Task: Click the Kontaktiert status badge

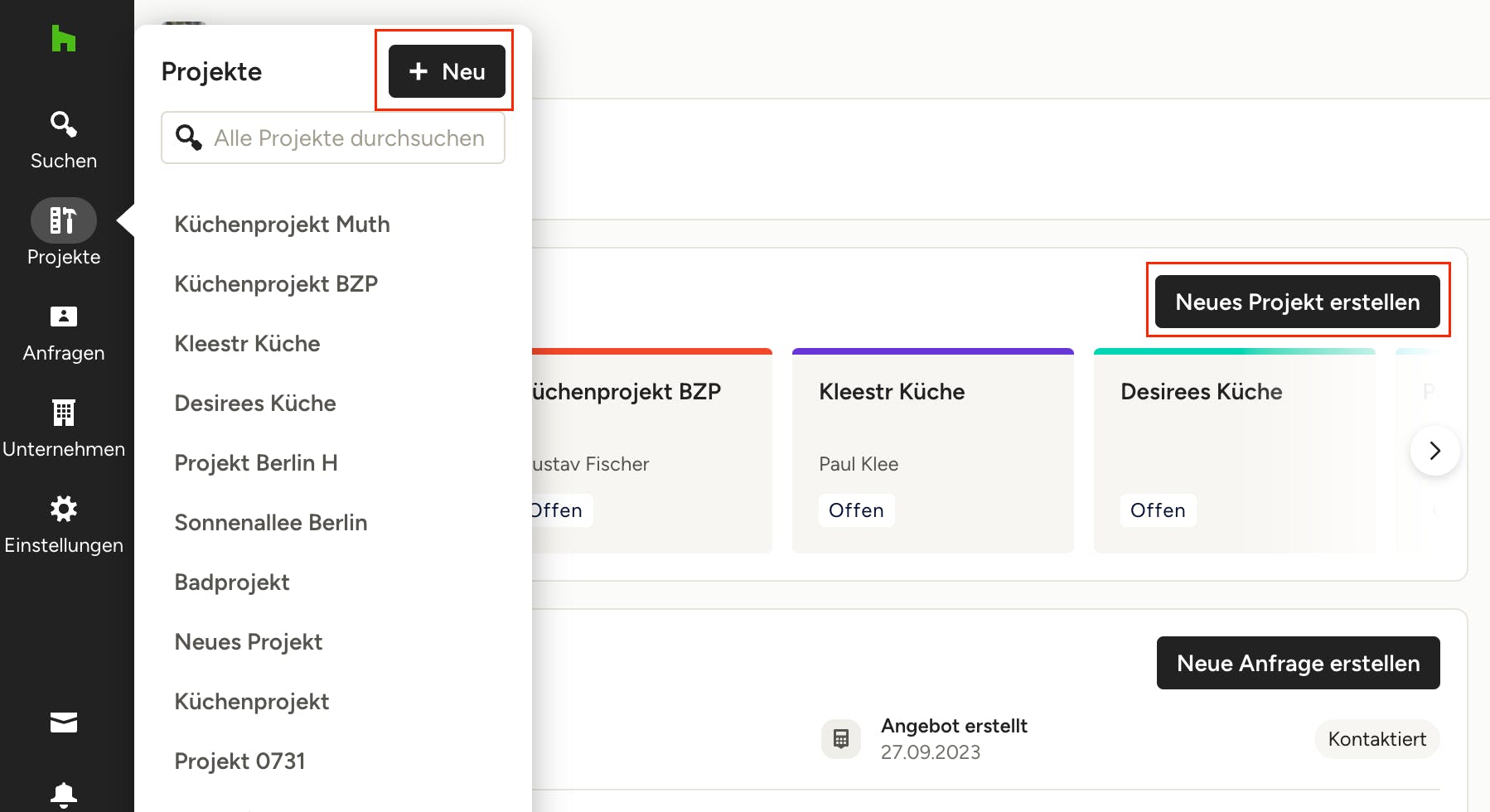Action: pyautogui.click(x=1377, y=739)
